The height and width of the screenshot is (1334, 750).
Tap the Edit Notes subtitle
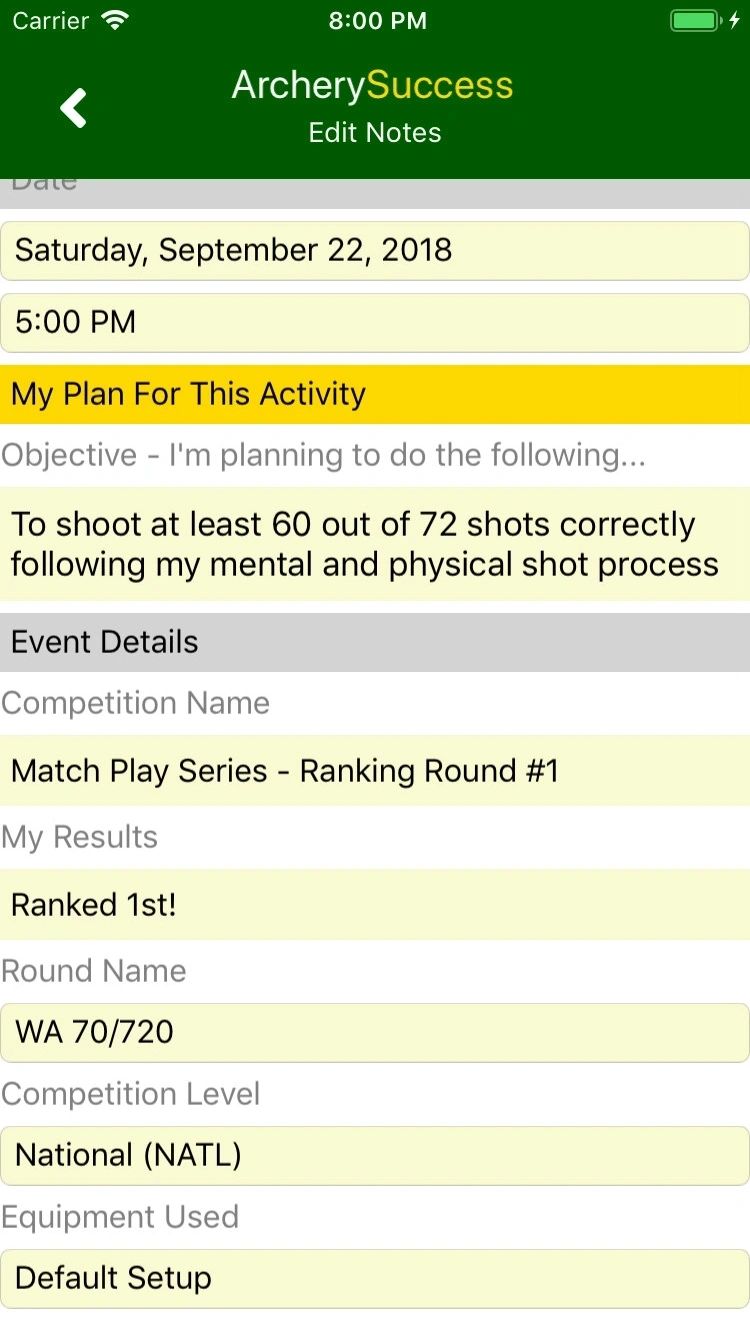[x=375, y=133]
